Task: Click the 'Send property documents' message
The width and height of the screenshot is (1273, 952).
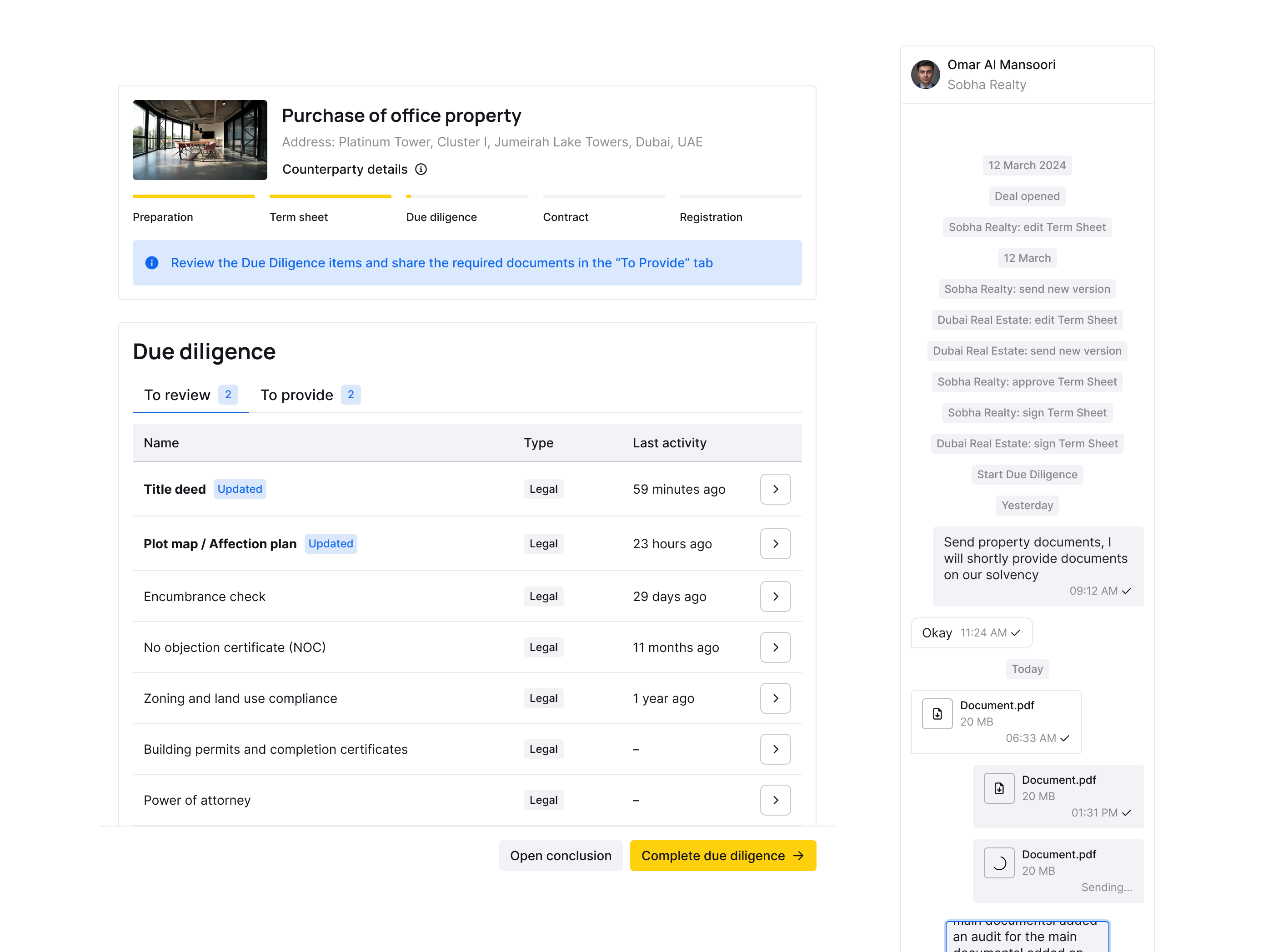Action: coord(1037,566)
